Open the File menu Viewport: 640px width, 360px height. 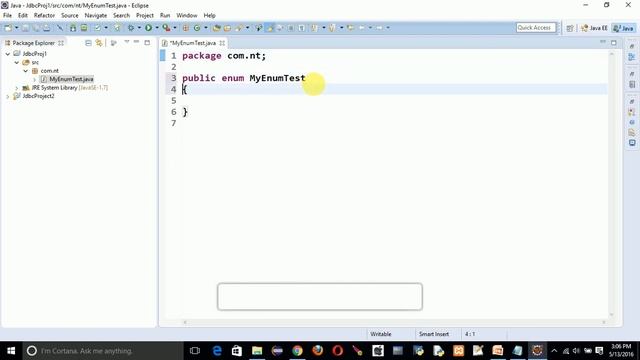(7, 16)
